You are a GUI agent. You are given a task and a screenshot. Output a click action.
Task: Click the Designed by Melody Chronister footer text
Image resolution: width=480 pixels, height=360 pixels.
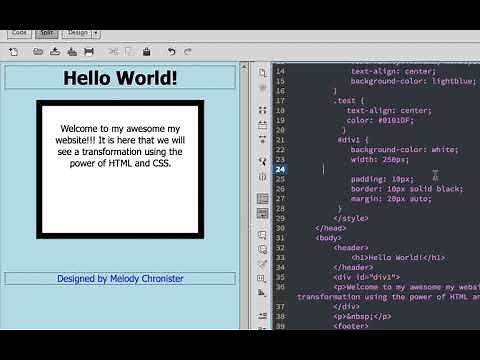pos(120,279)
